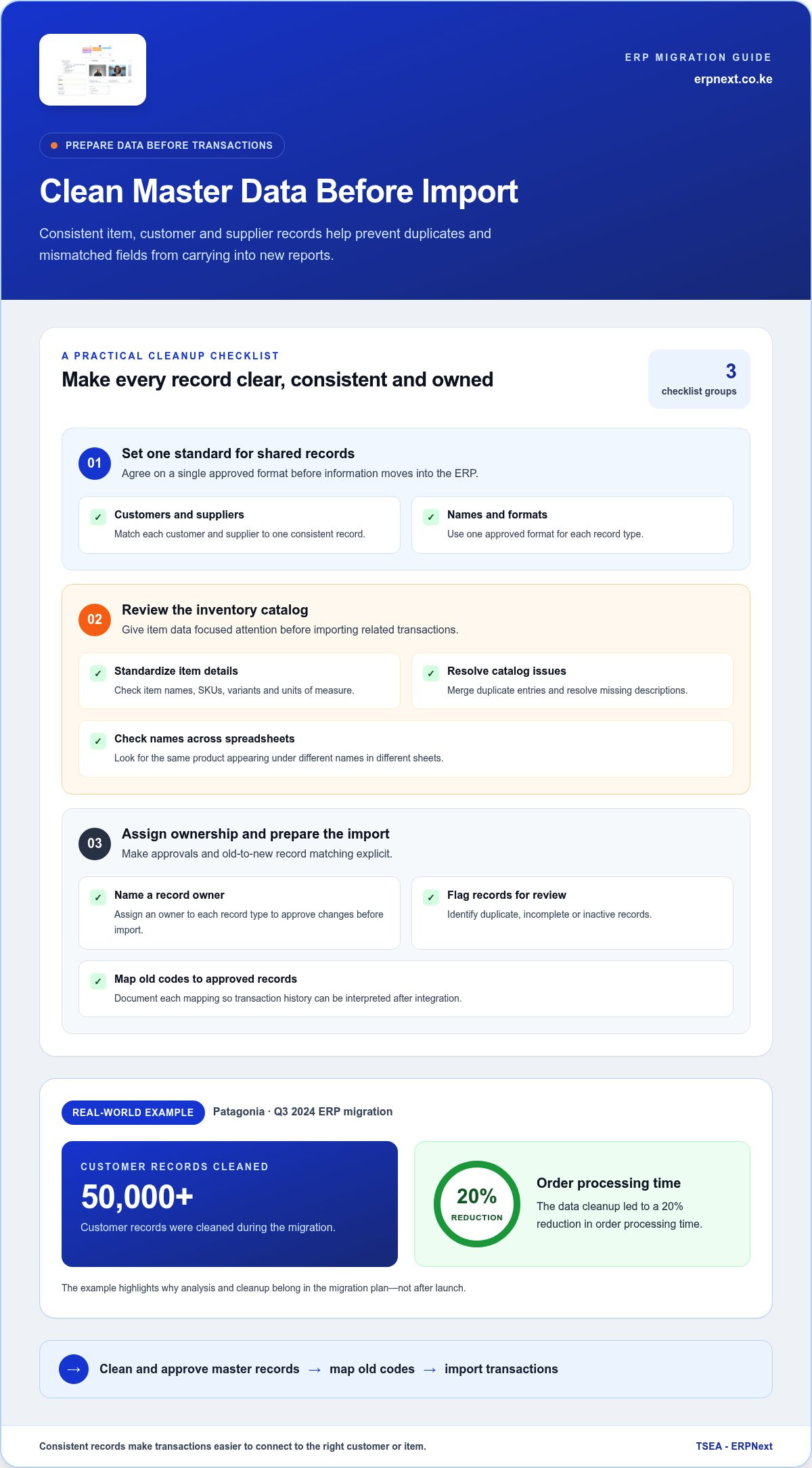Open the header thumbnail image
This screenshot has width=812, height=1468.
coord(93,70)
